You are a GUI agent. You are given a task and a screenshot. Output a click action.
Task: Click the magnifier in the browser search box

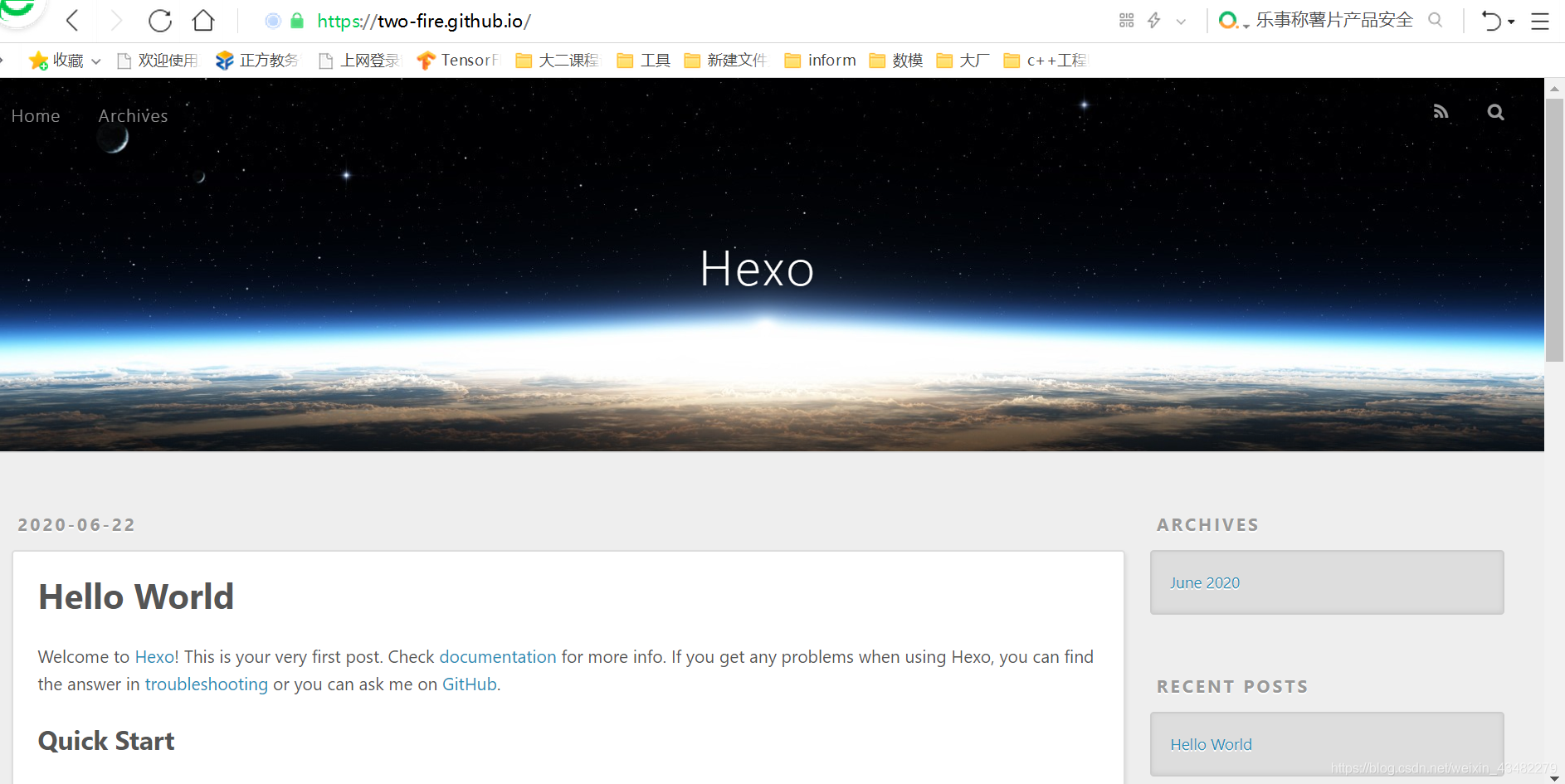(x=1436, y=20)
